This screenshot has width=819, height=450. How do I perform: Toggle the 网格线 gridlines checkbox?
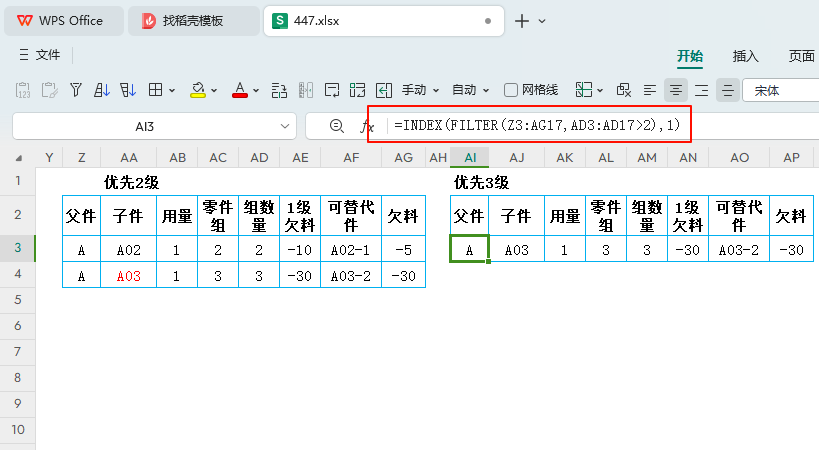click(x=511, y=90)
